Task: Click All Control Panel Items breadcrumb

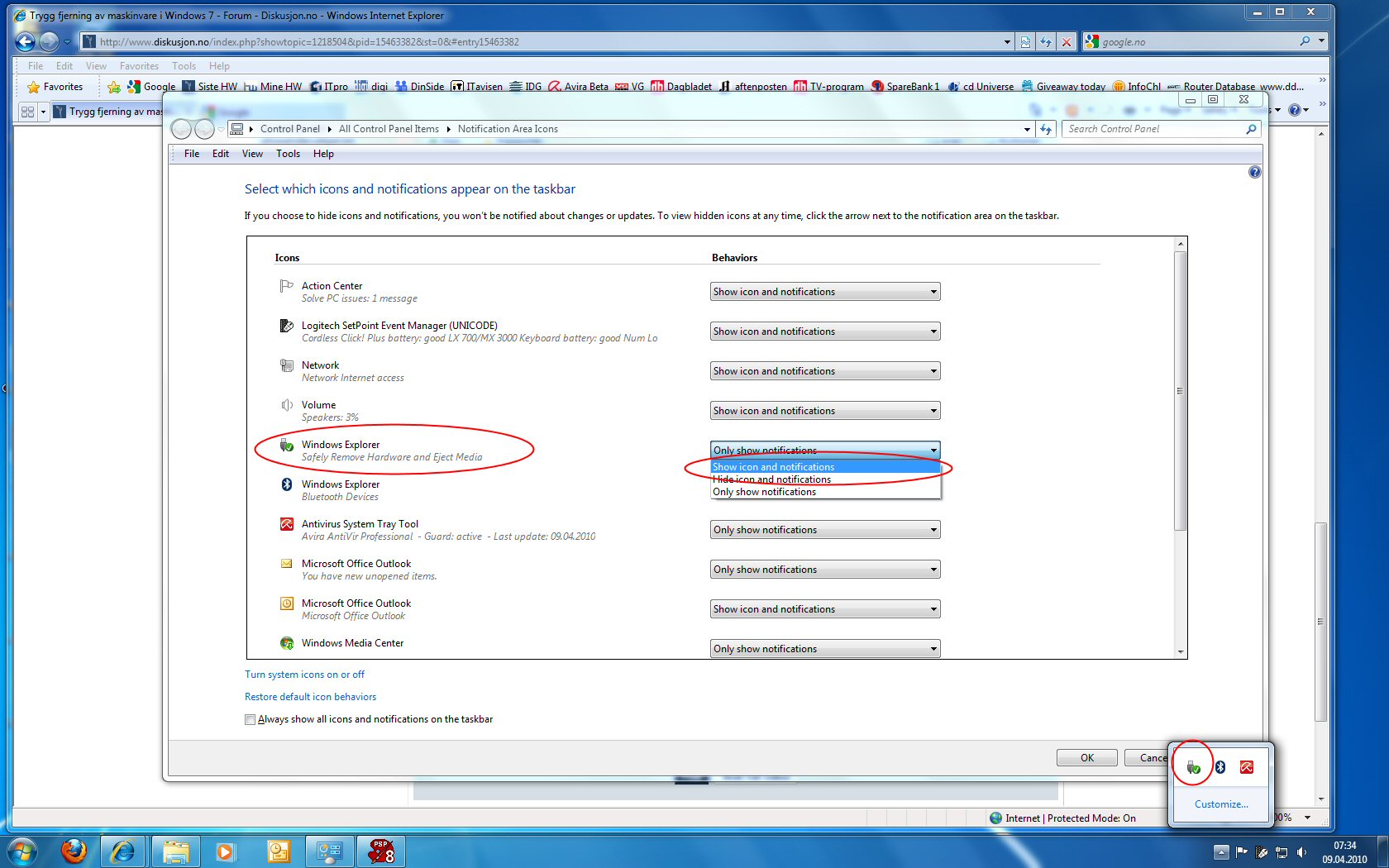Action: tap(389, 129)
